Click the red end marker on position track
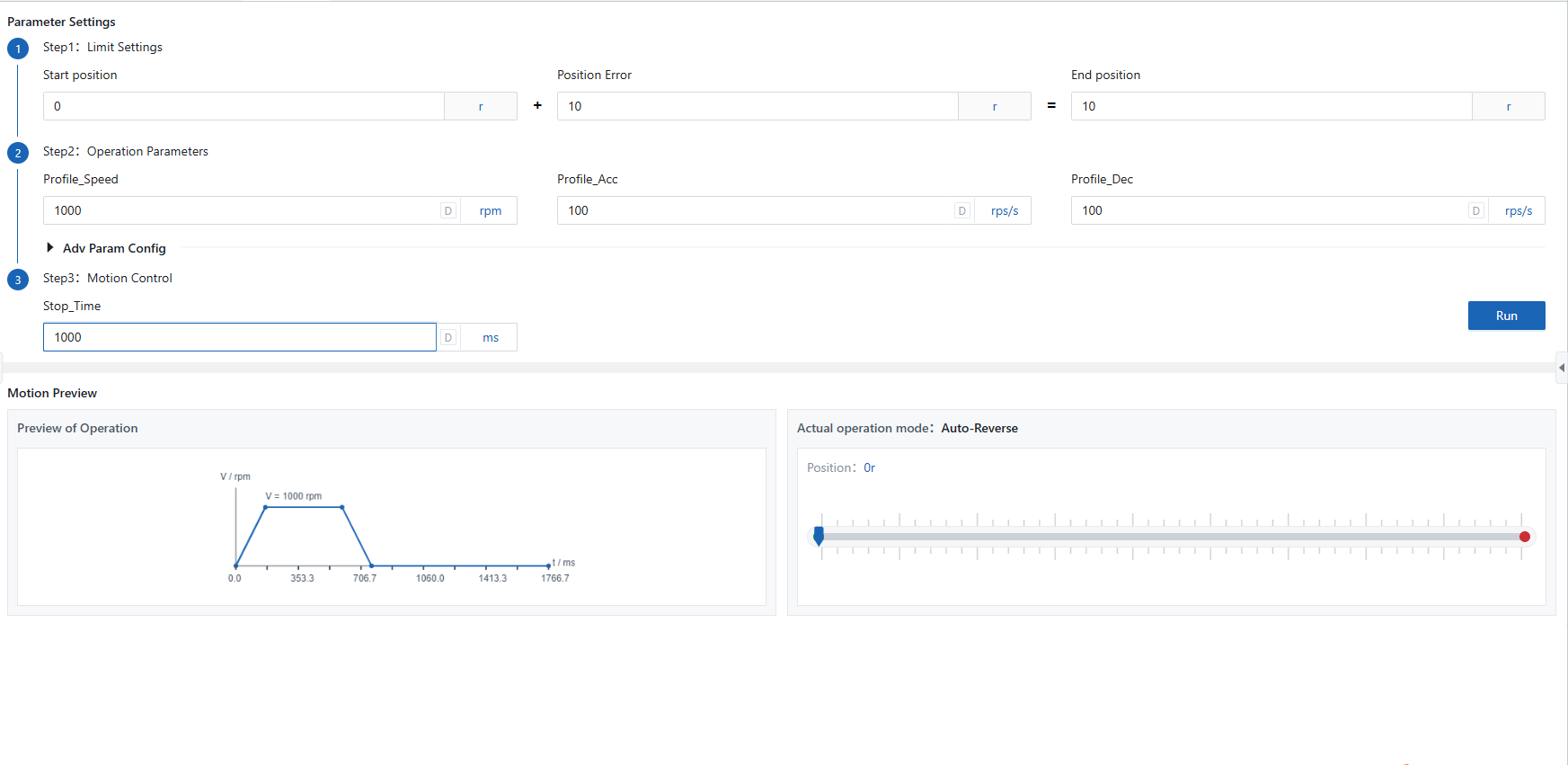 click(1525, 537)
